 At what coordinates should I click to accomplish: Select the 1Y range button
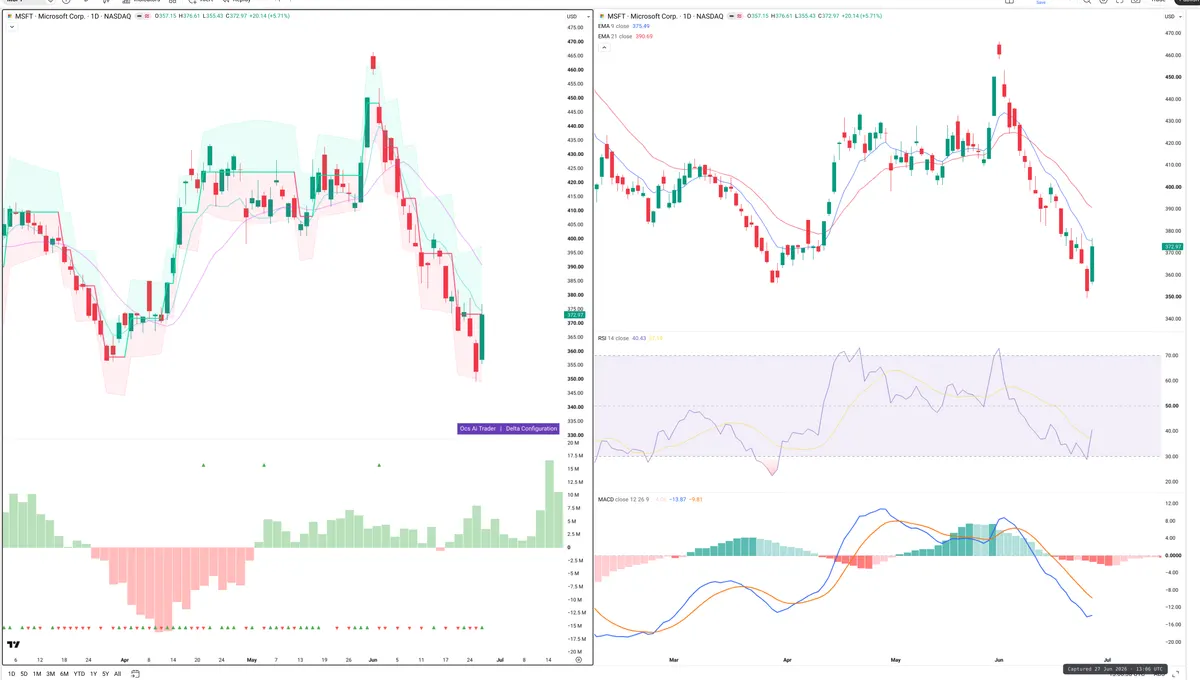(93, 674)
